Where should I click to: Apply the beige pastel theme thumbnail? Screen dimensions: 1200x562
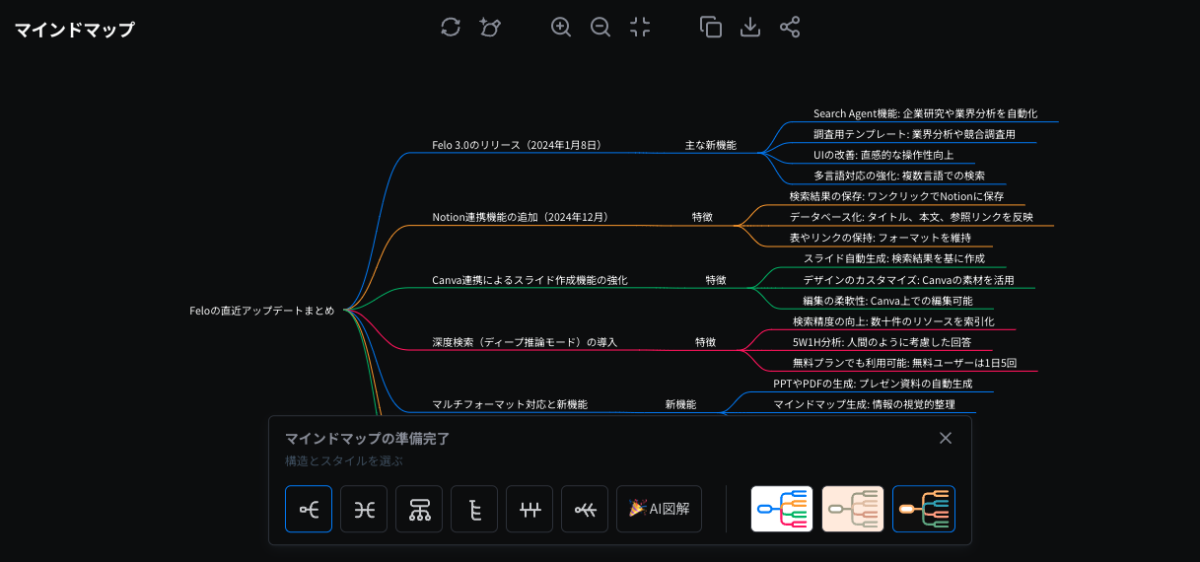853,509
